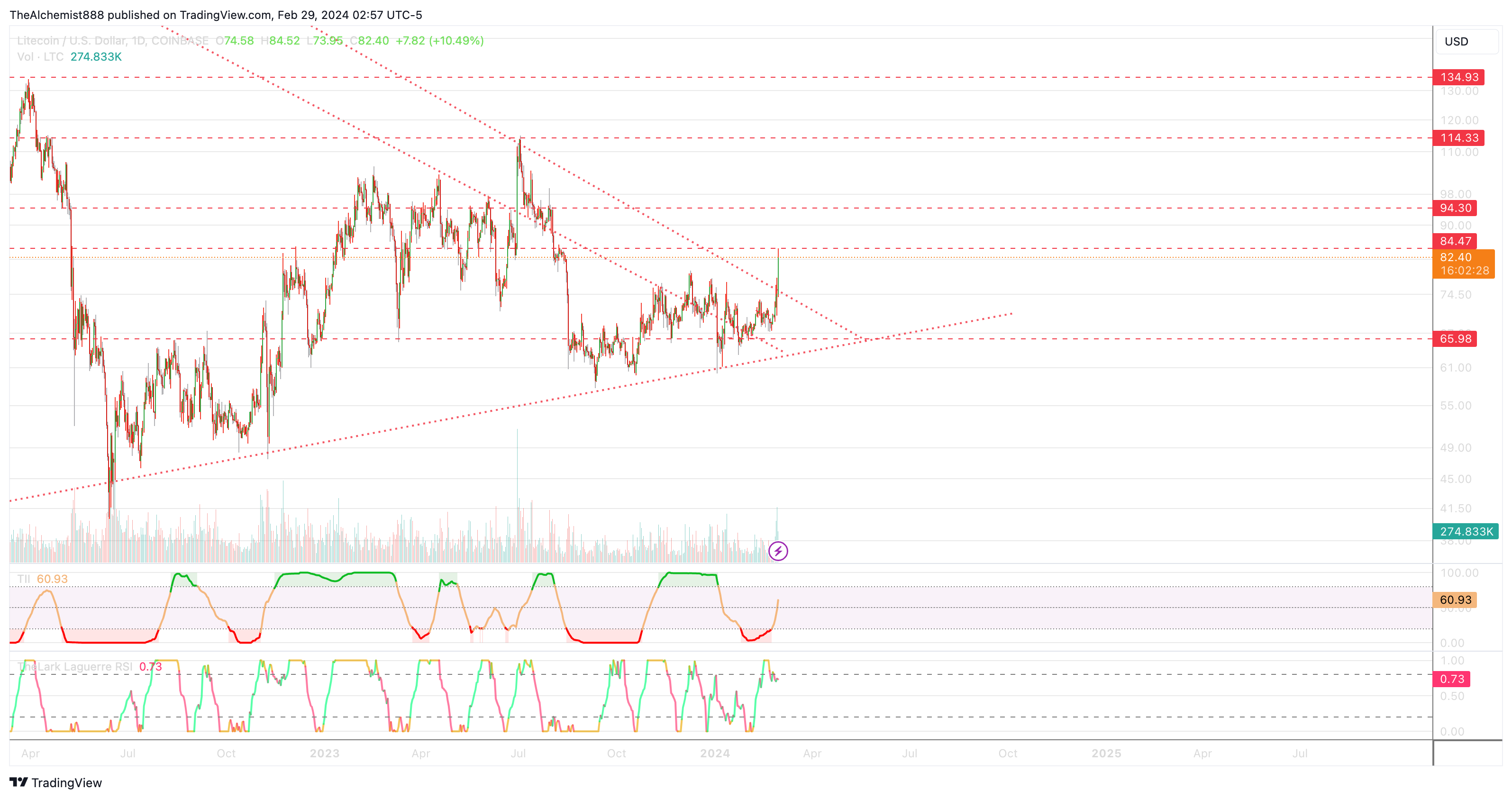Click the 41.50 price scale tick
The image size is (1512, 799).
1456,509
